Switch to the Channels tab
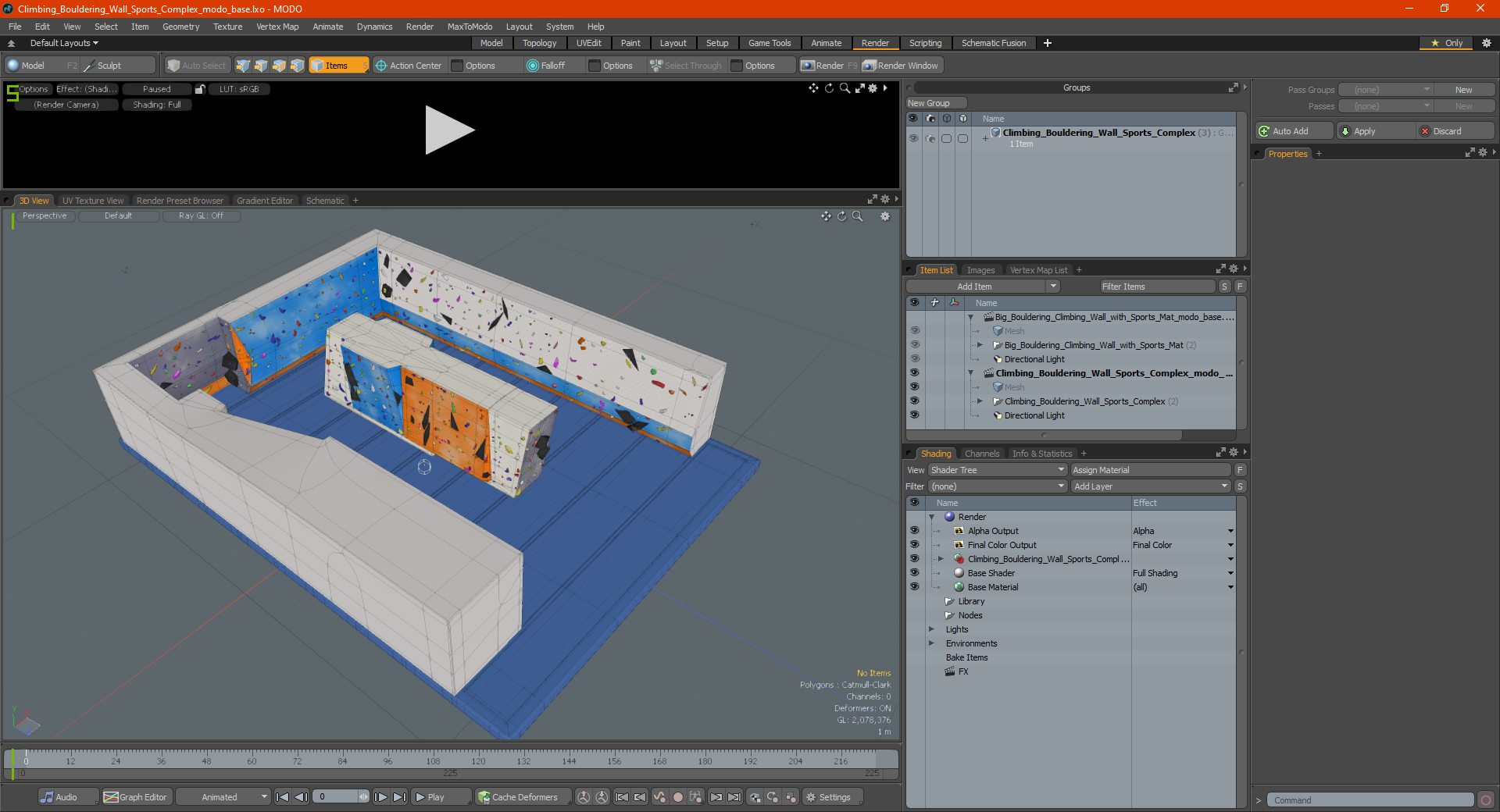Screen dimensions: 1500x812 (981, 454)
